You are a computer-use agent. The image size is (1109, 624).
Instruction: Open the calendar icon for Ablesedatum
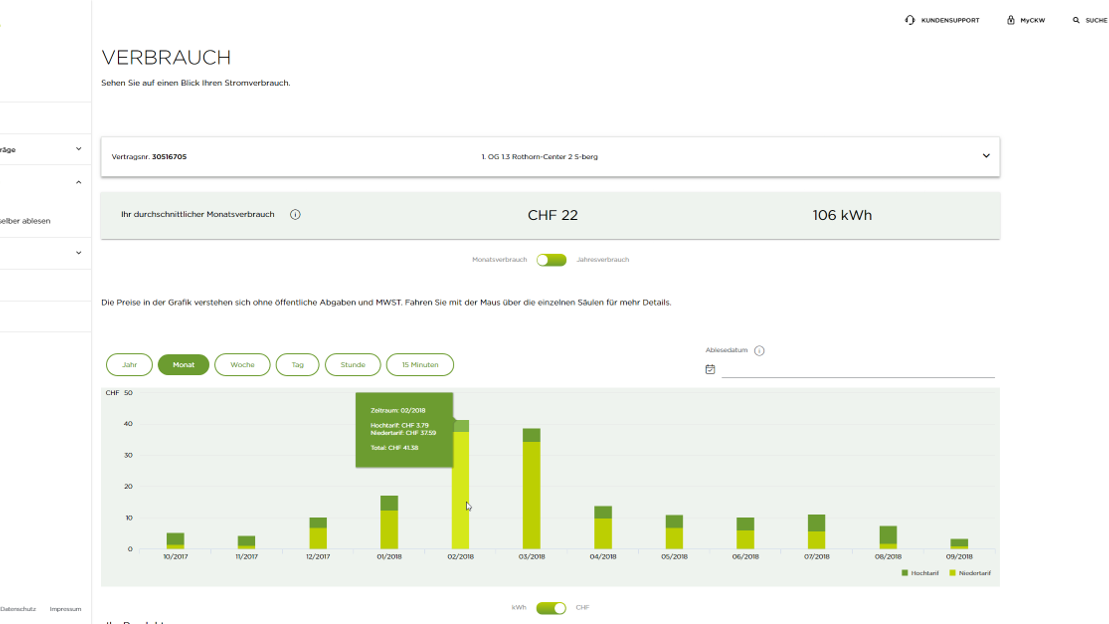710,369
